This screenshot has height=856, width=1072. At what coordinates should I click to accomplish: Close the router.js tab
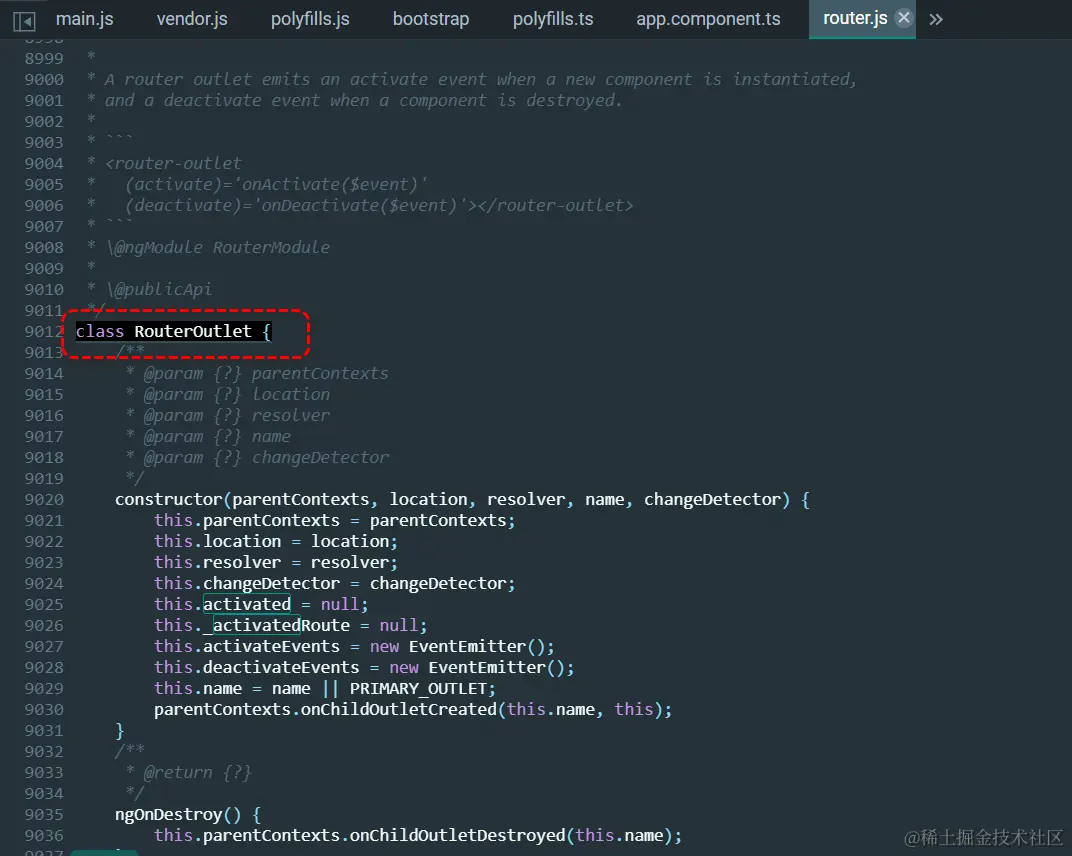point(904,18)
